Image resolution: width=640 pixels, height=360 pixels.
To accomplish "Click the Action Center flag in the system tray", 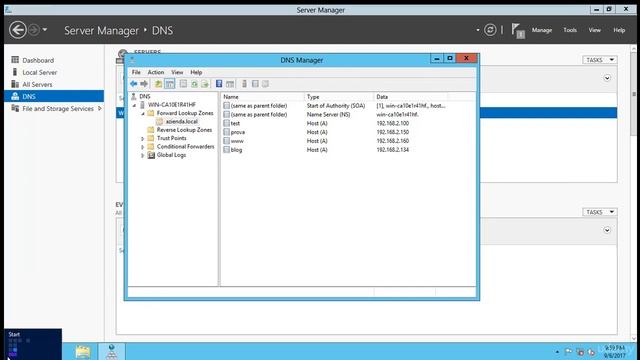I will (x=568, y=351).
